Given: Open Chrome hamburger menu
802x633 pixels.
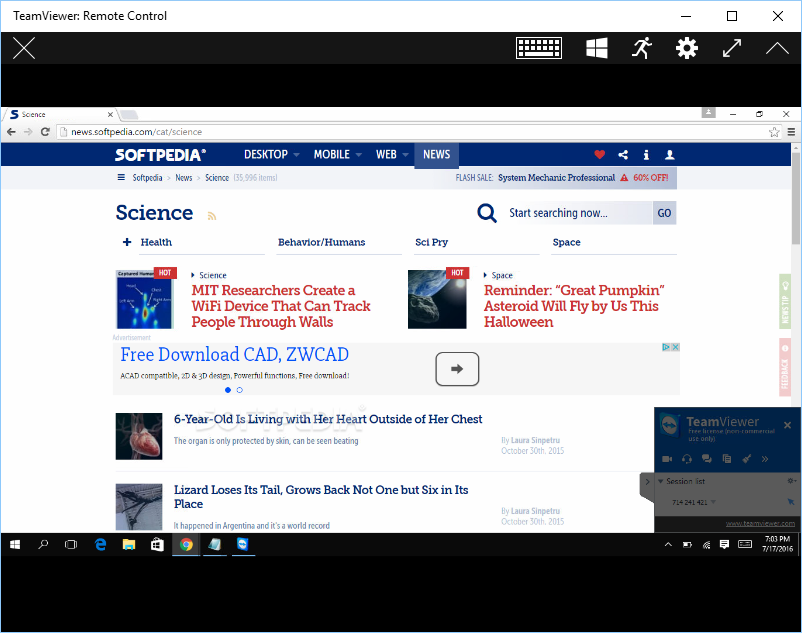Looking at the screenshot, I should [x=791, y=132].
